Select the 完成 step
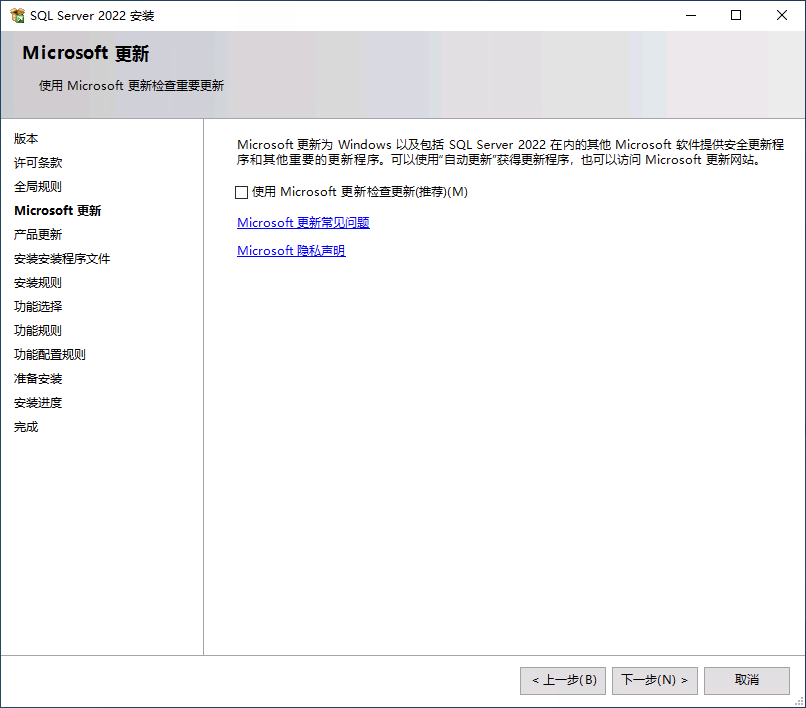The image size is (806, 708). pyautogui.click(x=25, y=427)
